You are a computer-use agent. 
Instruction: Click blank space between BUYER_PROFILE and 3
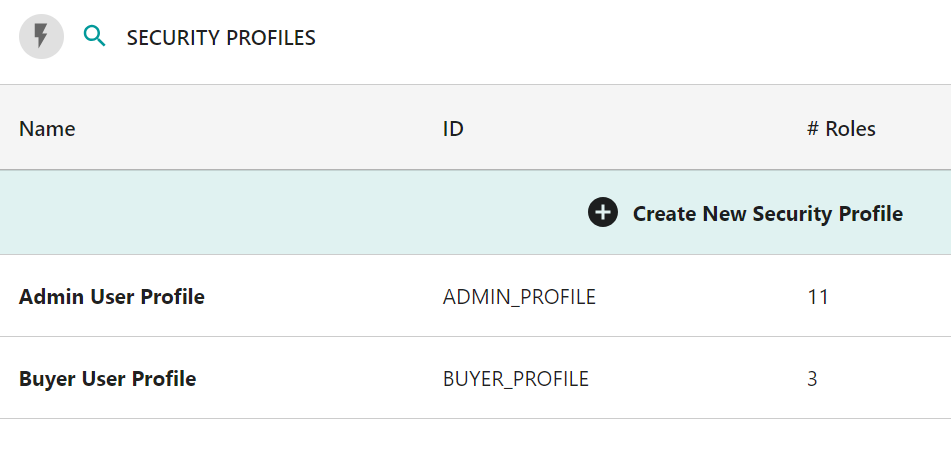(700, 379)
